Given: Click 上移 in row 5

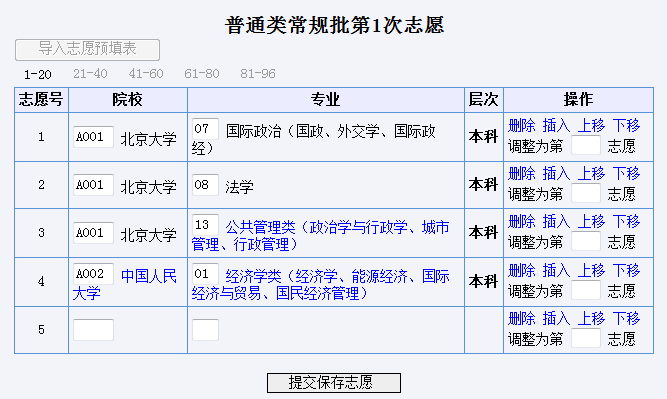Looking at the screenshot, I should tap(591, 319).
